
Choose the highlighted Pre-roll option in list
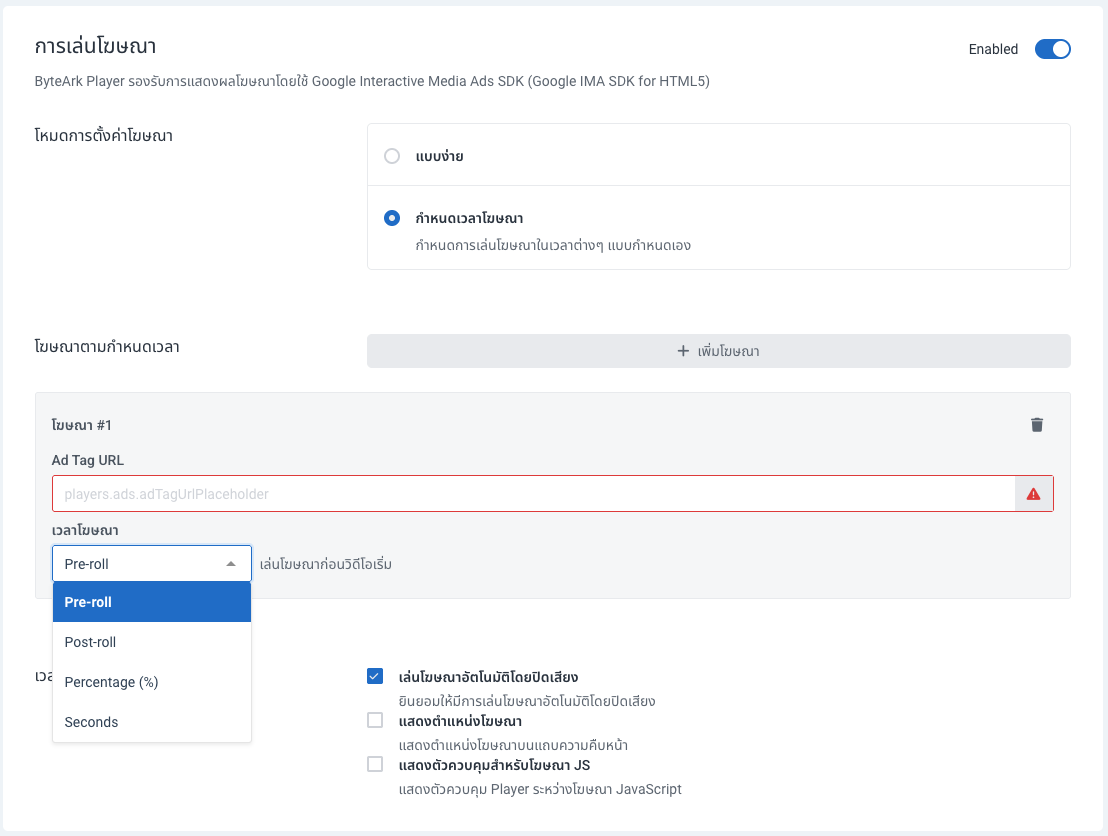click(x=152, y=602)
